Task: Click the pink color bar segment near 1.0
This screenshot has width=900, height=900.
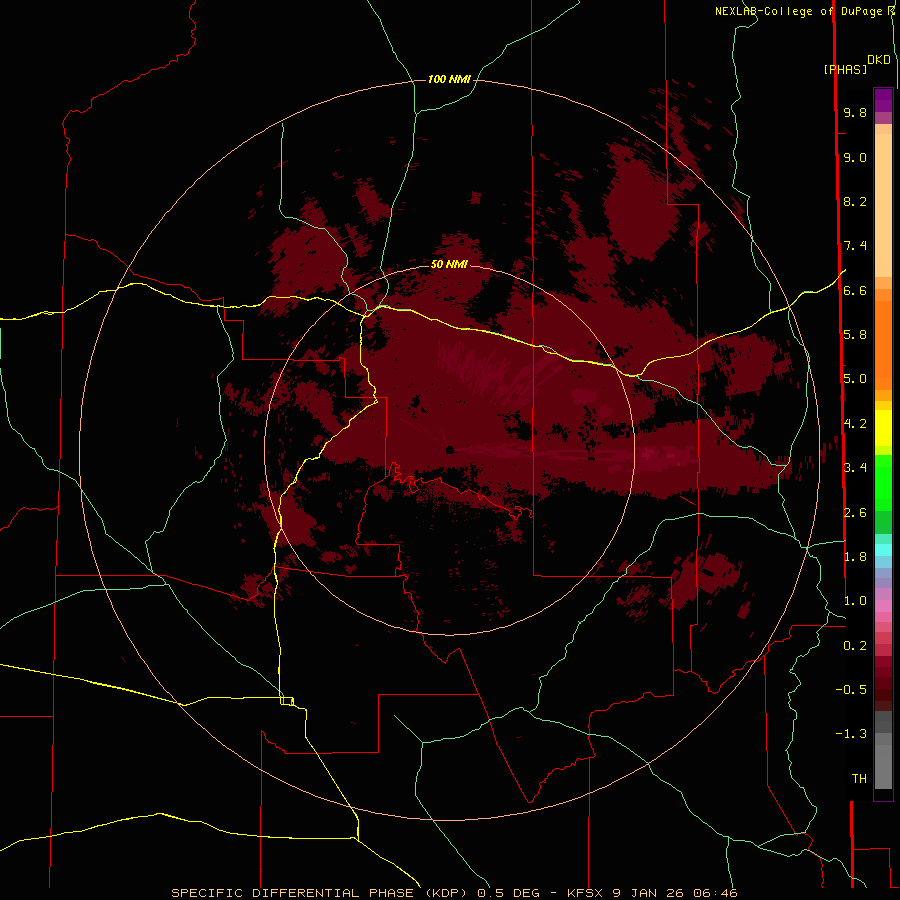Action: click(883, 606)
